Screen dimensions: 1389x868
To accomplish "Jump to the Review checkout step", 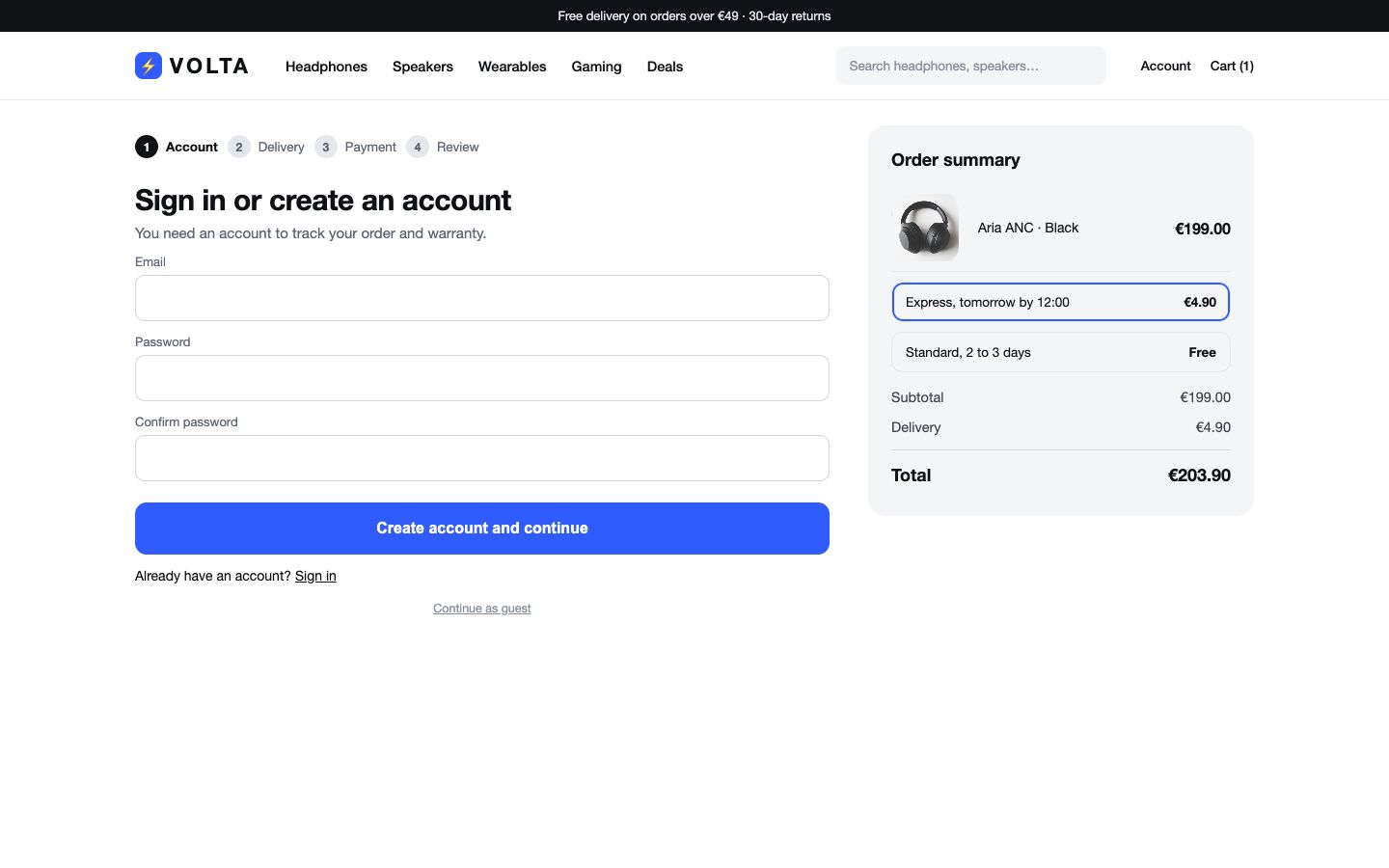I will click(x=443, y=147).
